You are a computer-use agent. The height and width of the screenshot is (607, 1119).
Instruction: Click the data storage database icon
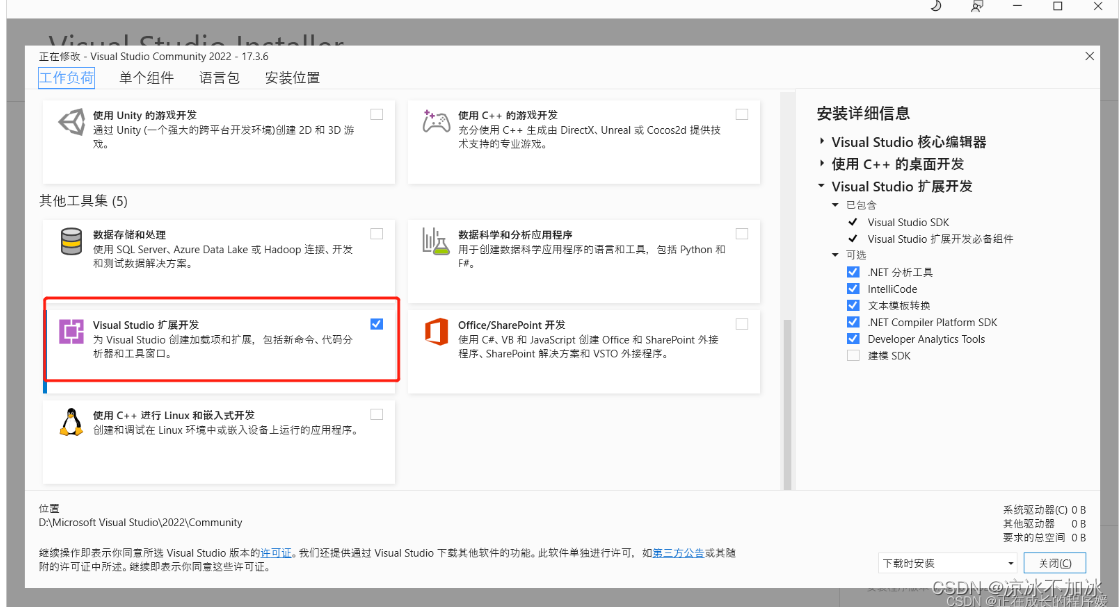click(71, 242)
